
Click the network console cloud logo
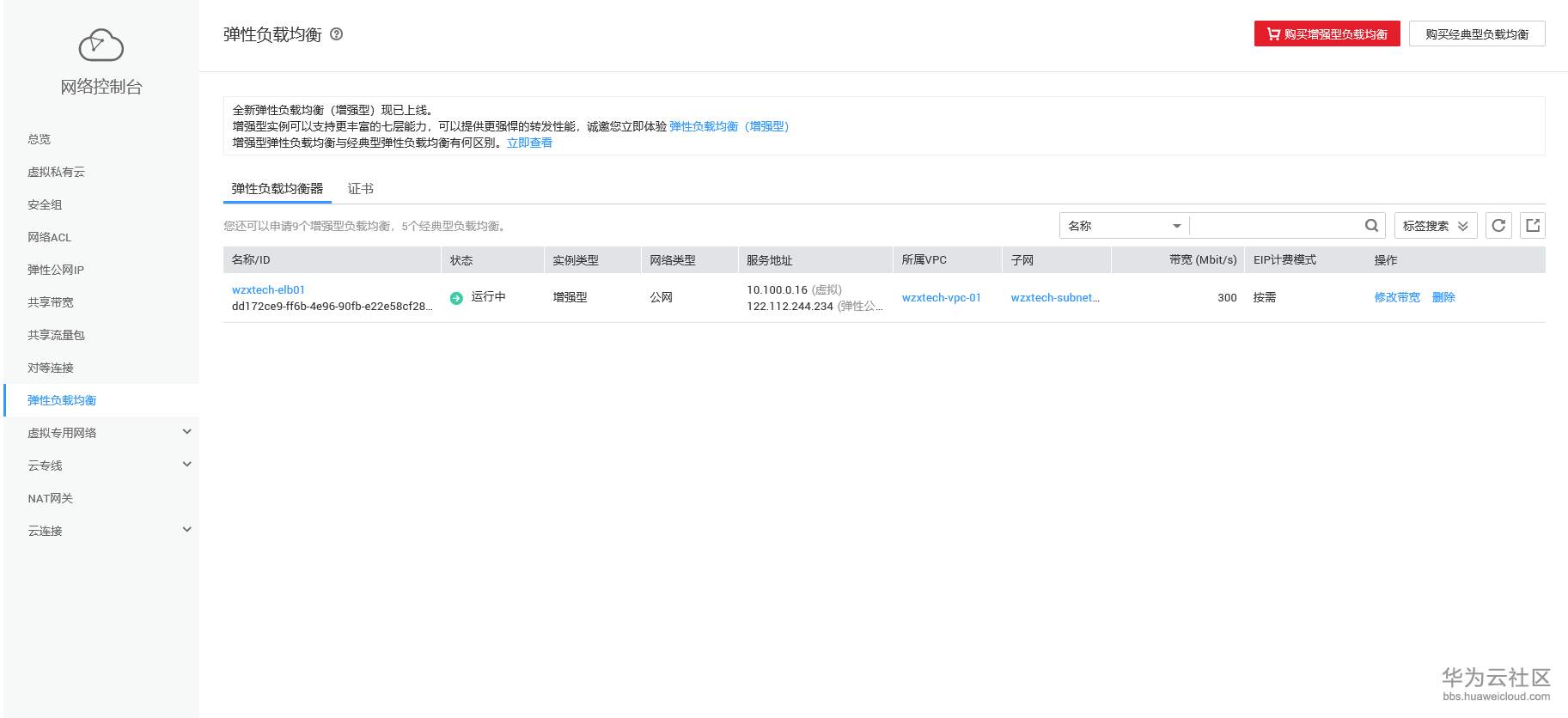coord(101,46)
